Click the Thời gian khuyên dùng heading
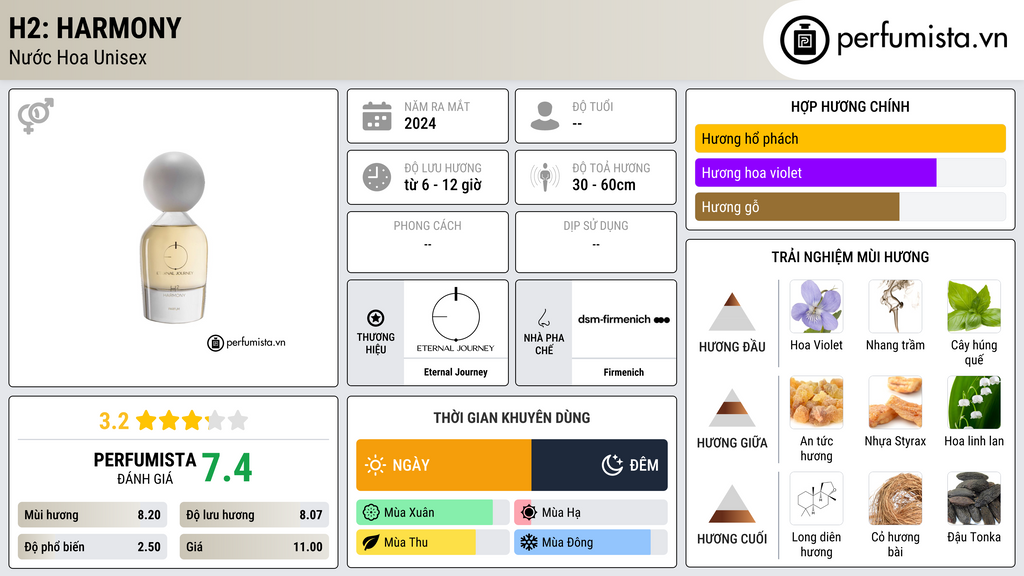The width and height of the screenshot is (1024, 576). (512, 418)
